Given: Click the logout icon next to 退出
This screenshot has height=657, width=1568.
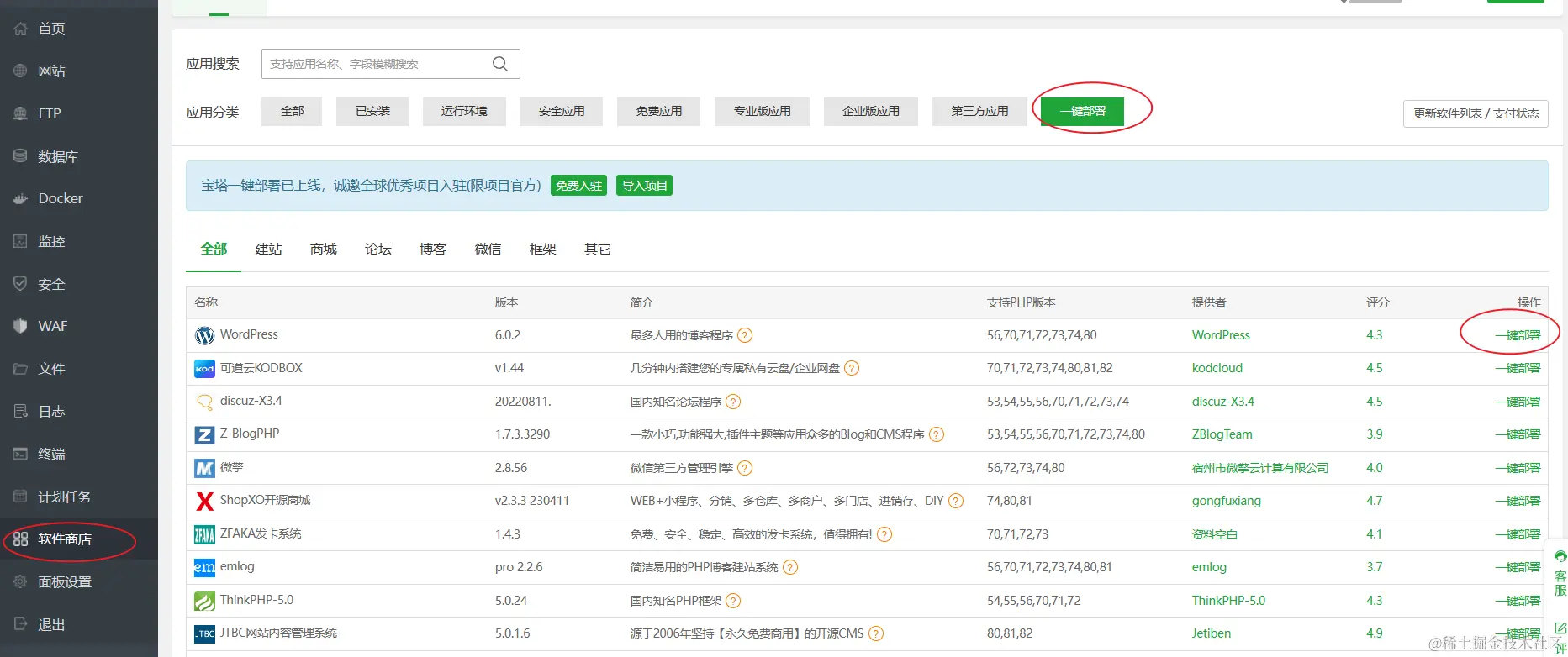Looking at the screenshot, I should [x=21, y=624].
